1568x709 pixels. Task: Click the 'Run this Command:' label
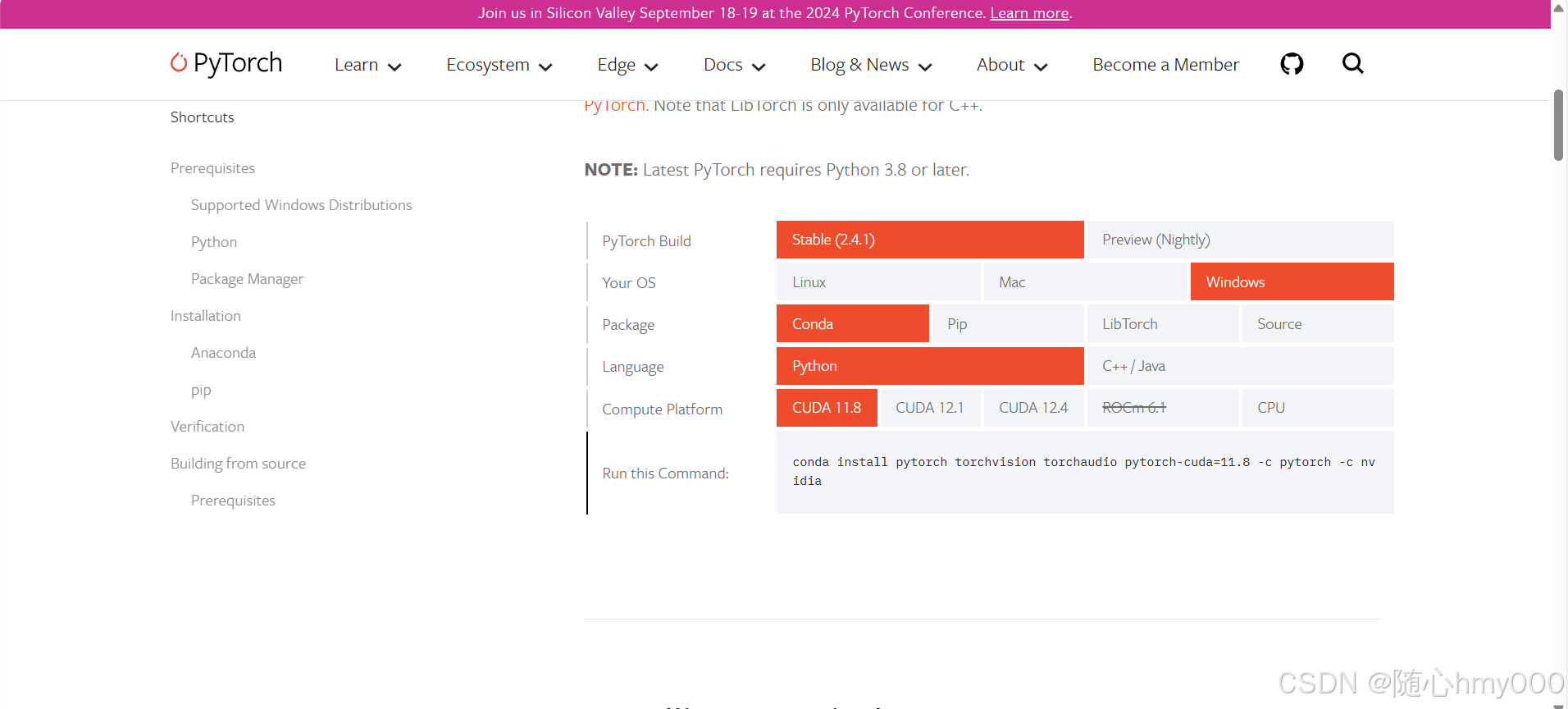tap(665, 473)
